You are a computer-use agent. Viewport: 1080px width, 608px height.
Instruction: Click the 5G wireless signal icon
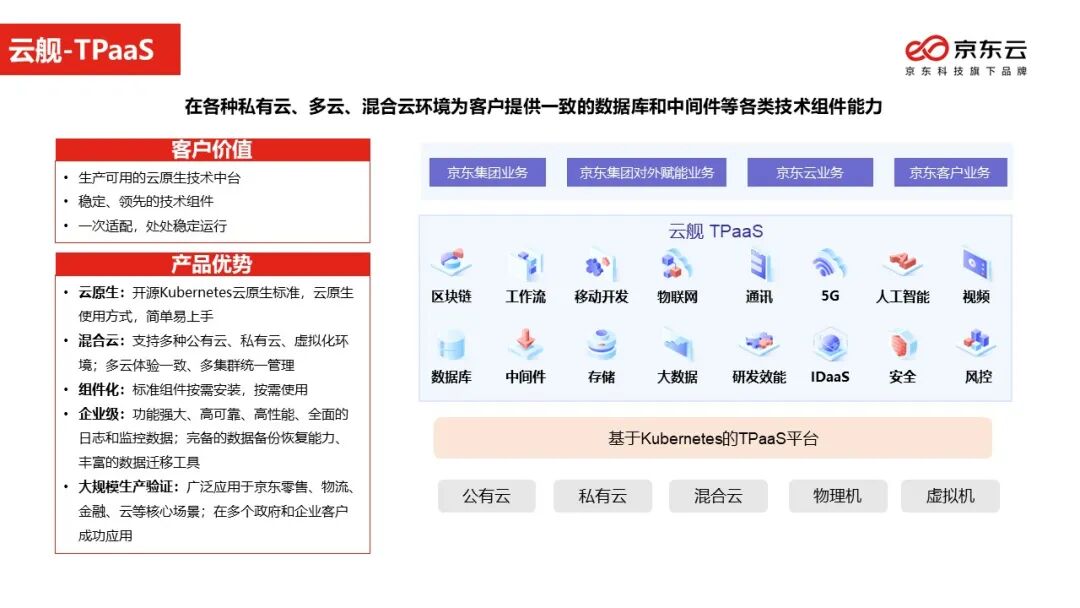[829, 264]
